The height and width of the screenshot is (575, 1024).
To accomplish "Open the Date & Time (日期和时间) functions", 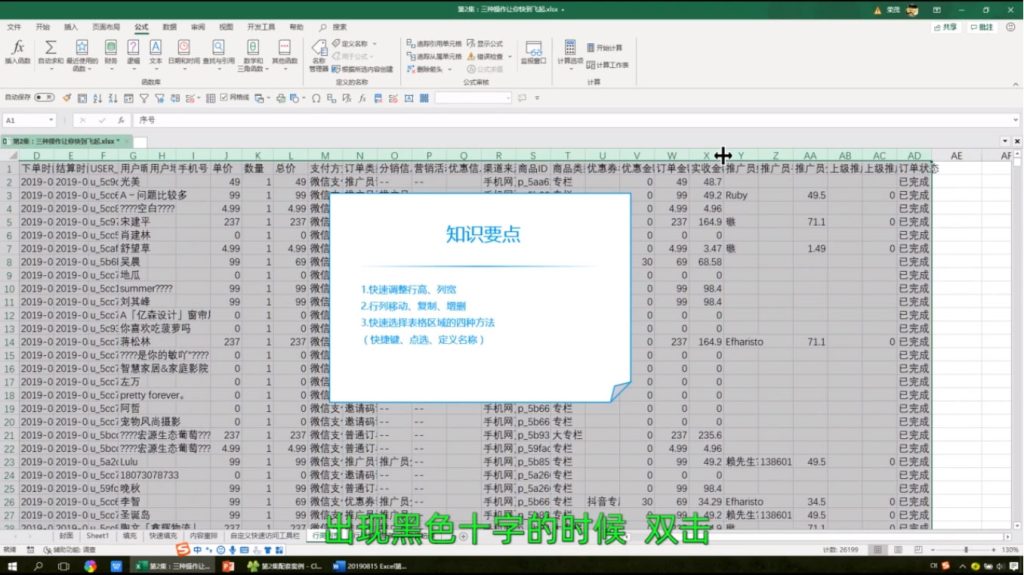I will coord(184,52).
